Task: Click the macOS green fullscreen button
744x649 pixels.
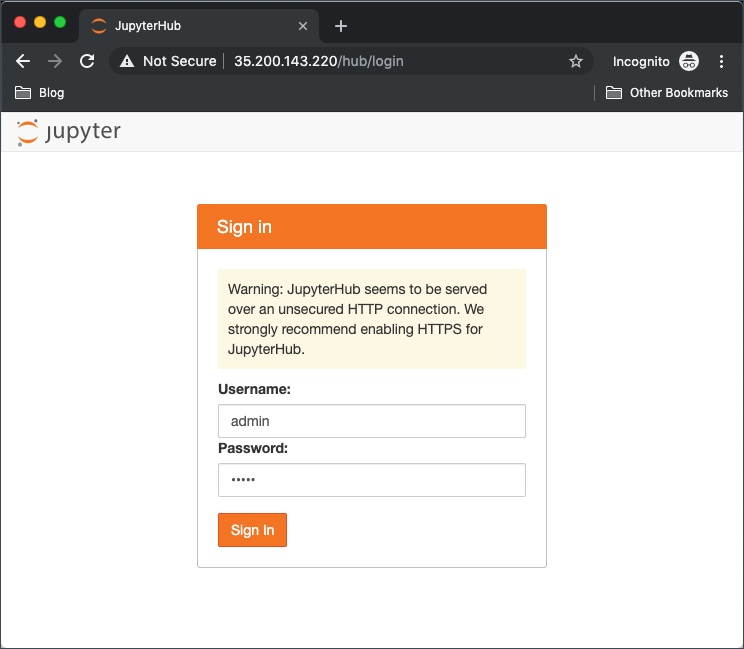Action: [60, 22]
